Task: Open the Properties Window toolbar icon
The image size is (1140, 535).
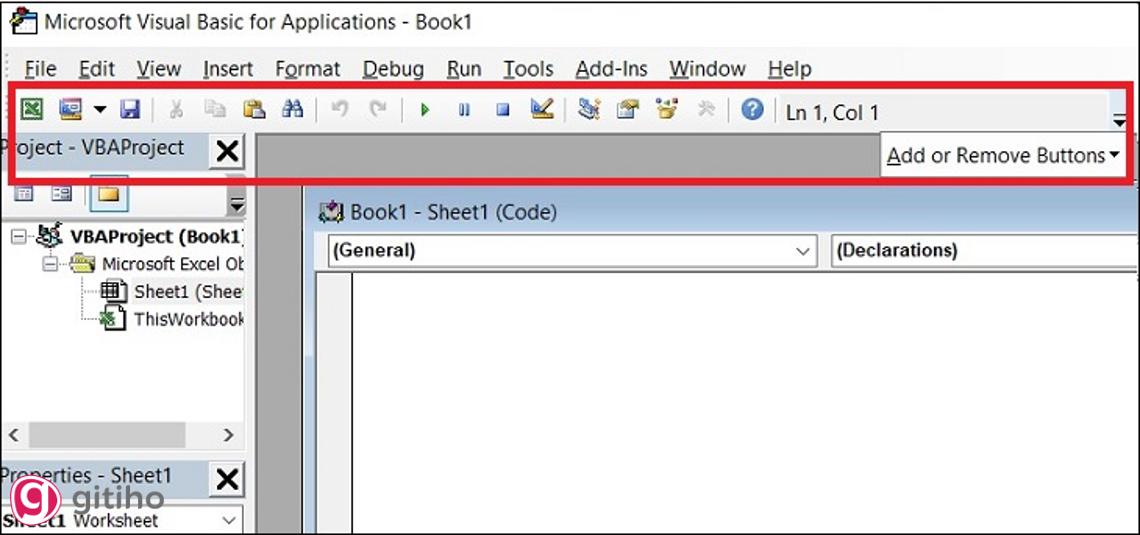Action: [627, 110]
